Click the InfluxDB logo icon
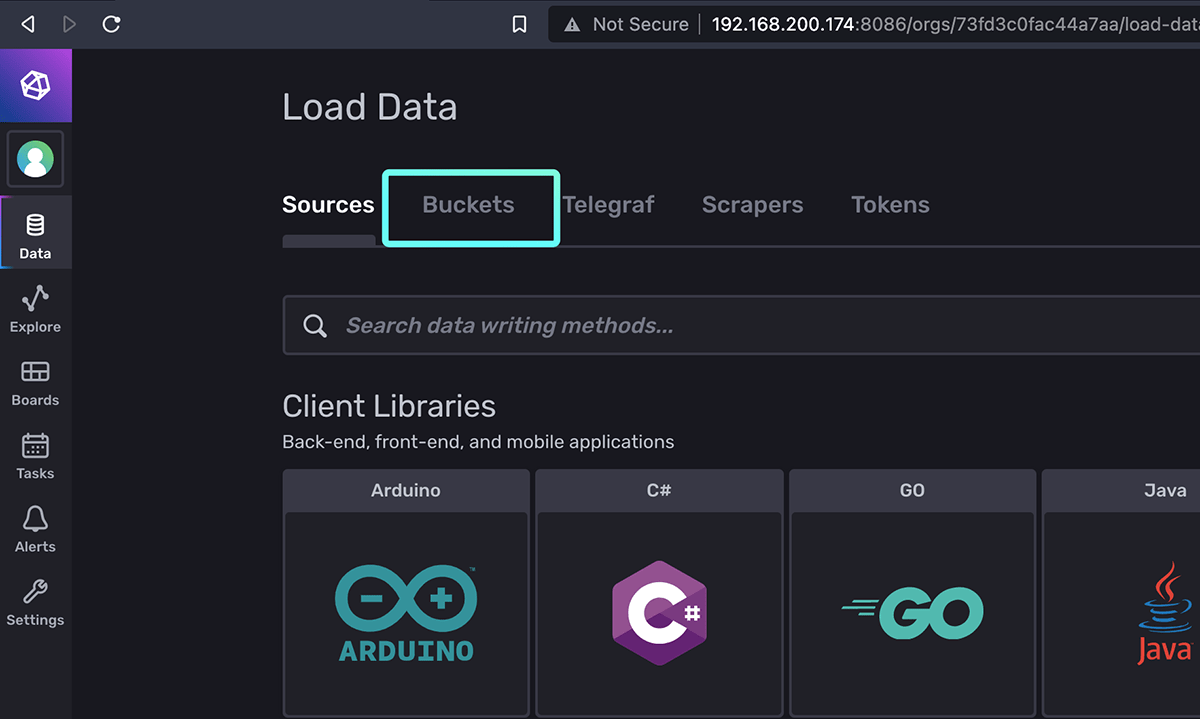This screenshot has height=719, width=1200. 36,85
